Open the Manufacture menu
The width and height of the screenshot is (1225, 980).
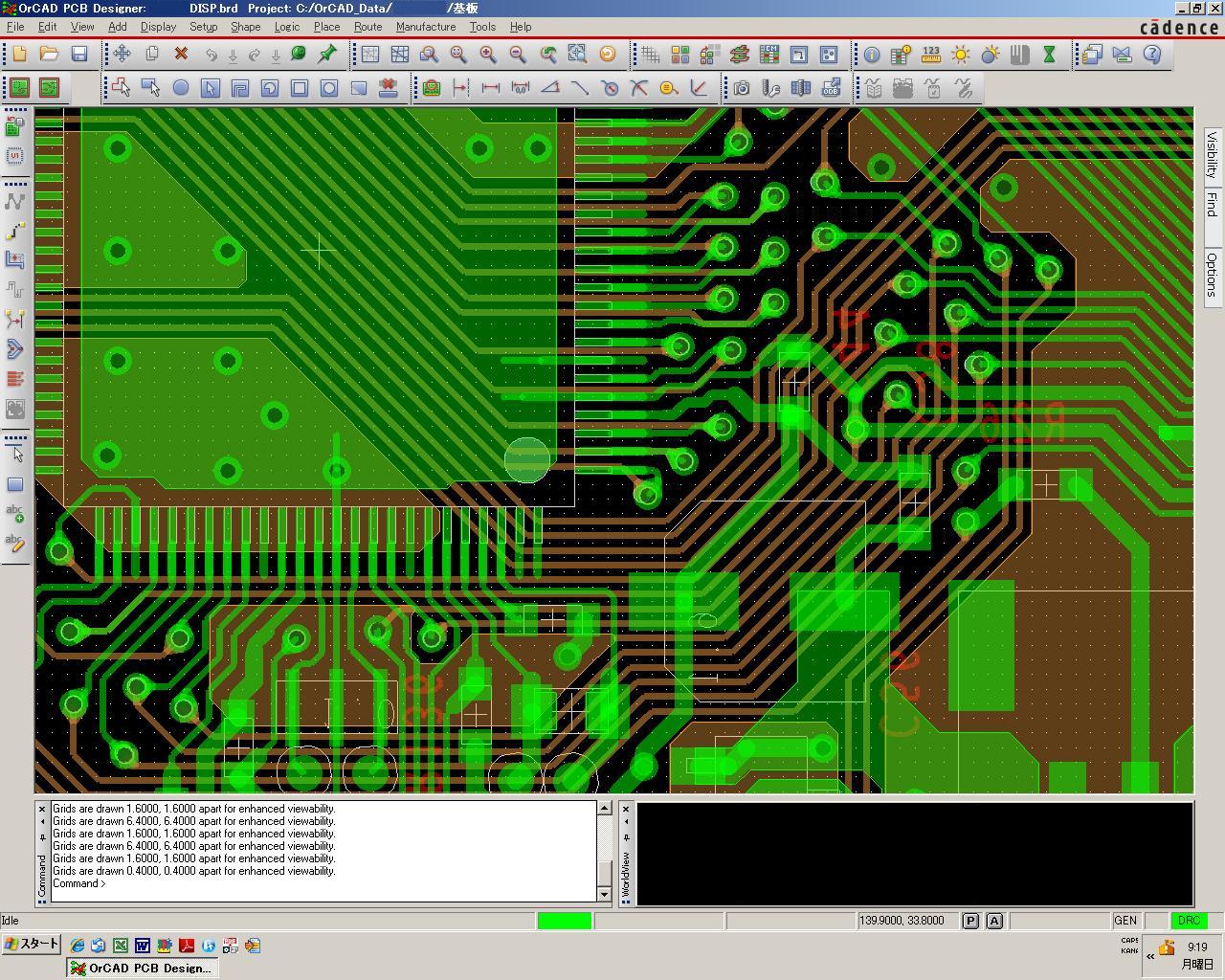426,27
